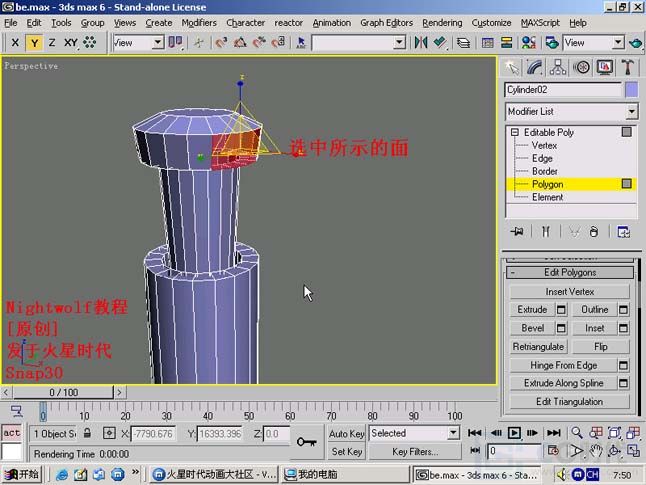Open Configure Modifier Sets icon
Screen dimensions: 646x485
[x=623, y=232]
